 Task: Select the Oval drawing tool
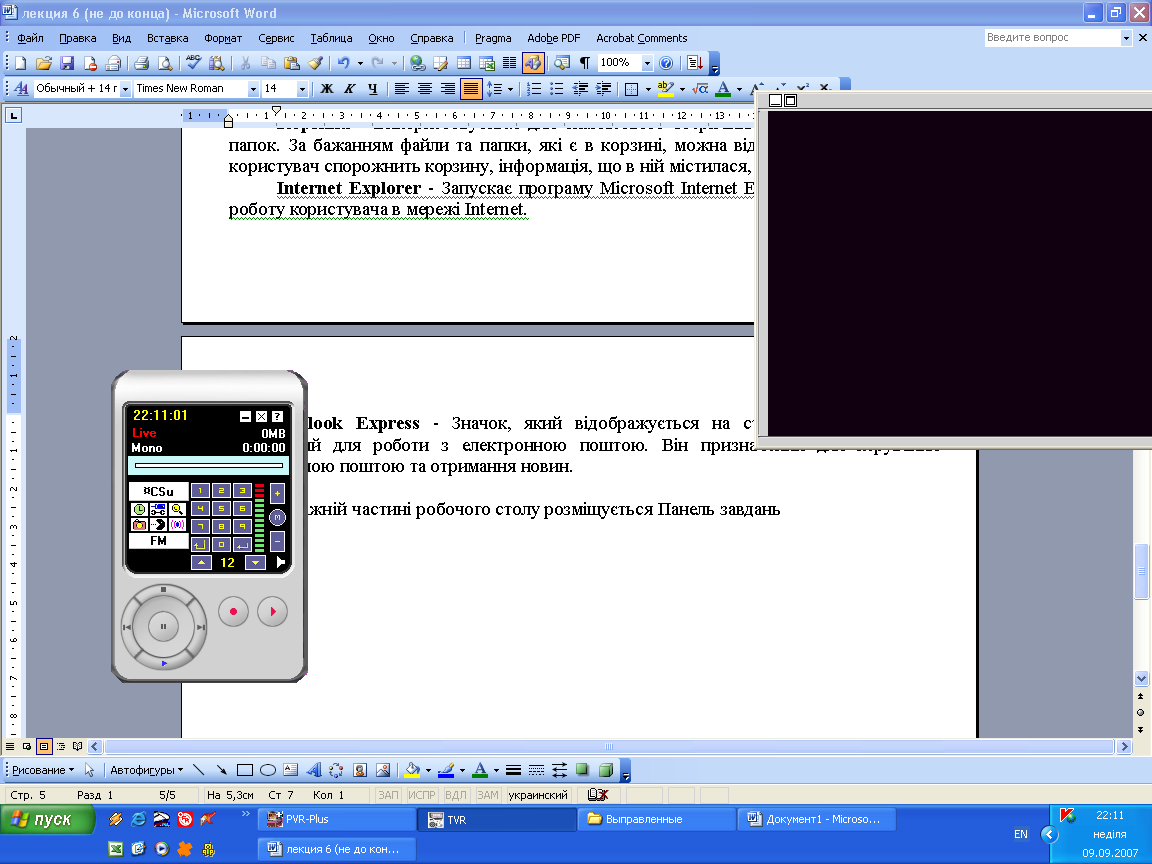tap(267, 770)
